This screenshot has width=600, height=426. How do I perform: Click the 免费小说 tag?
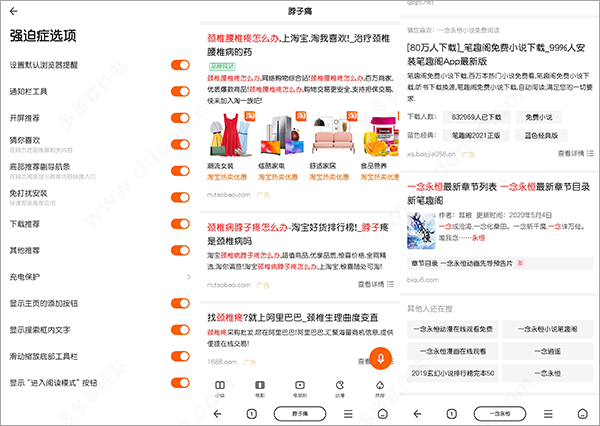(539, 117)
